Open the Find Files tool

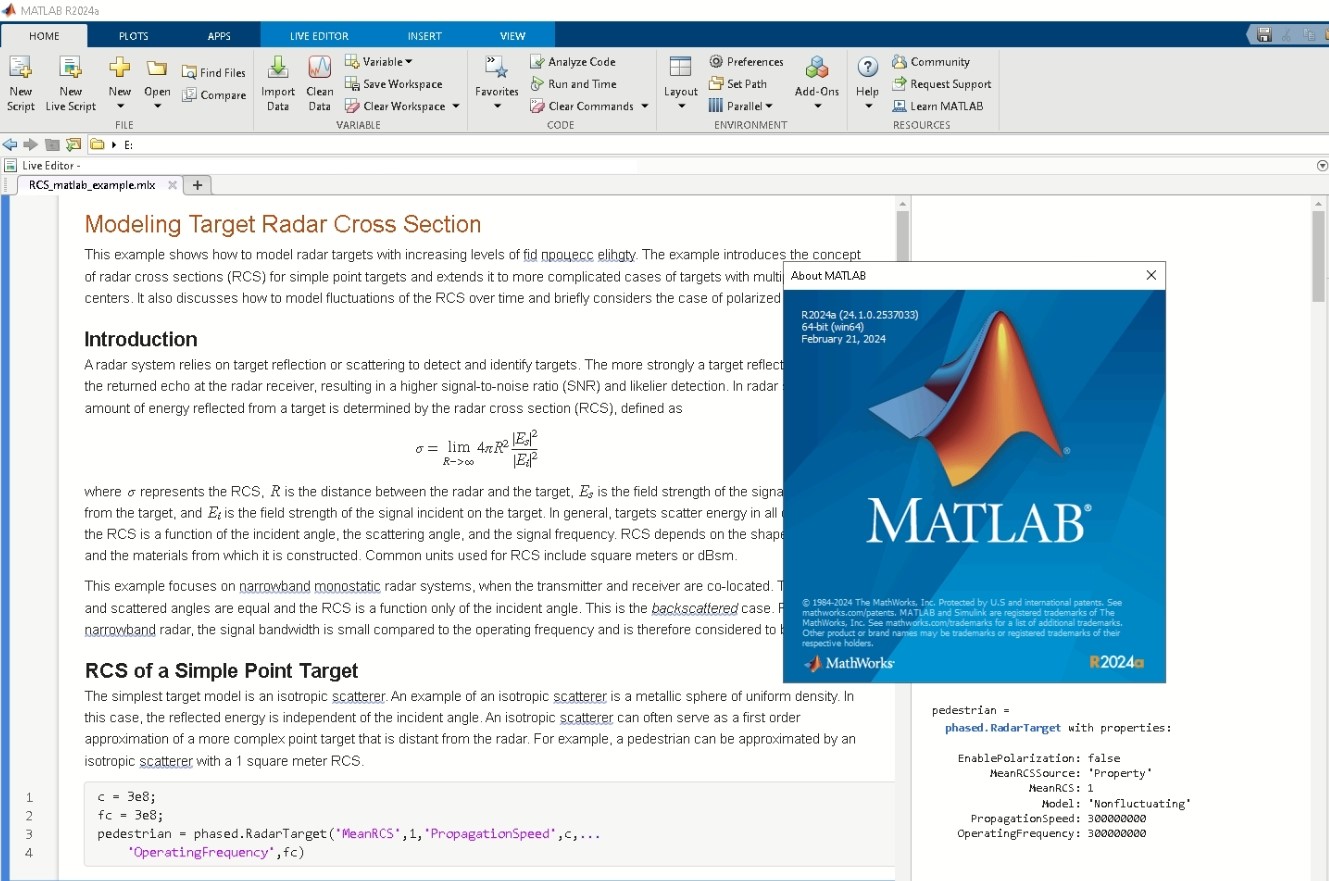pos(214,73)
